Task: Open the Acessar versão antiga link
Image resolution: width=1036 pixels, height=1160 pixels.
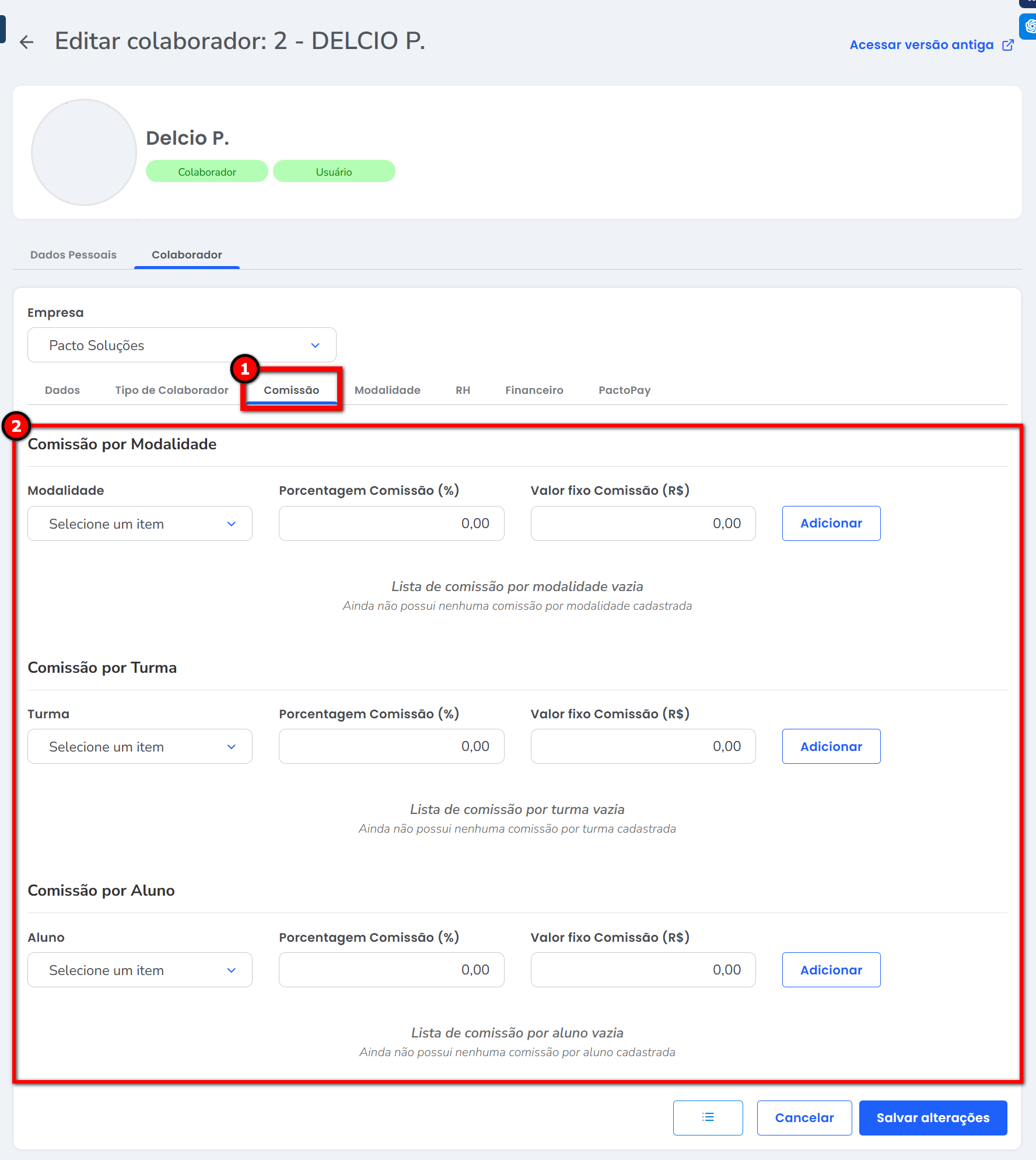Action: coord(921,45)
